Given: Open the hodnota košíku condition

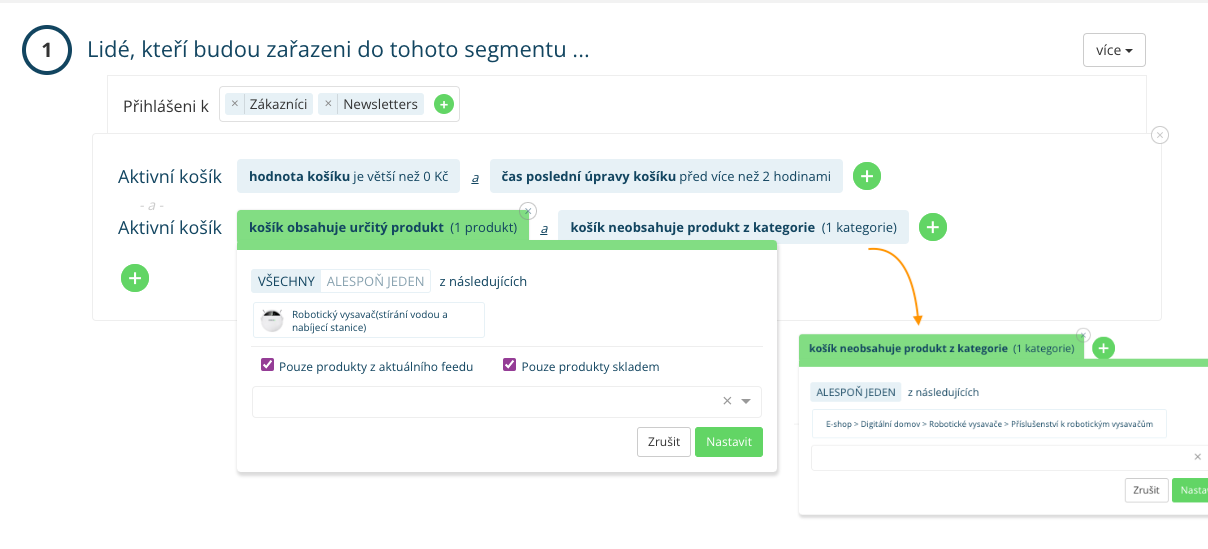Looking at the screenshot, I should click(348, 177).
